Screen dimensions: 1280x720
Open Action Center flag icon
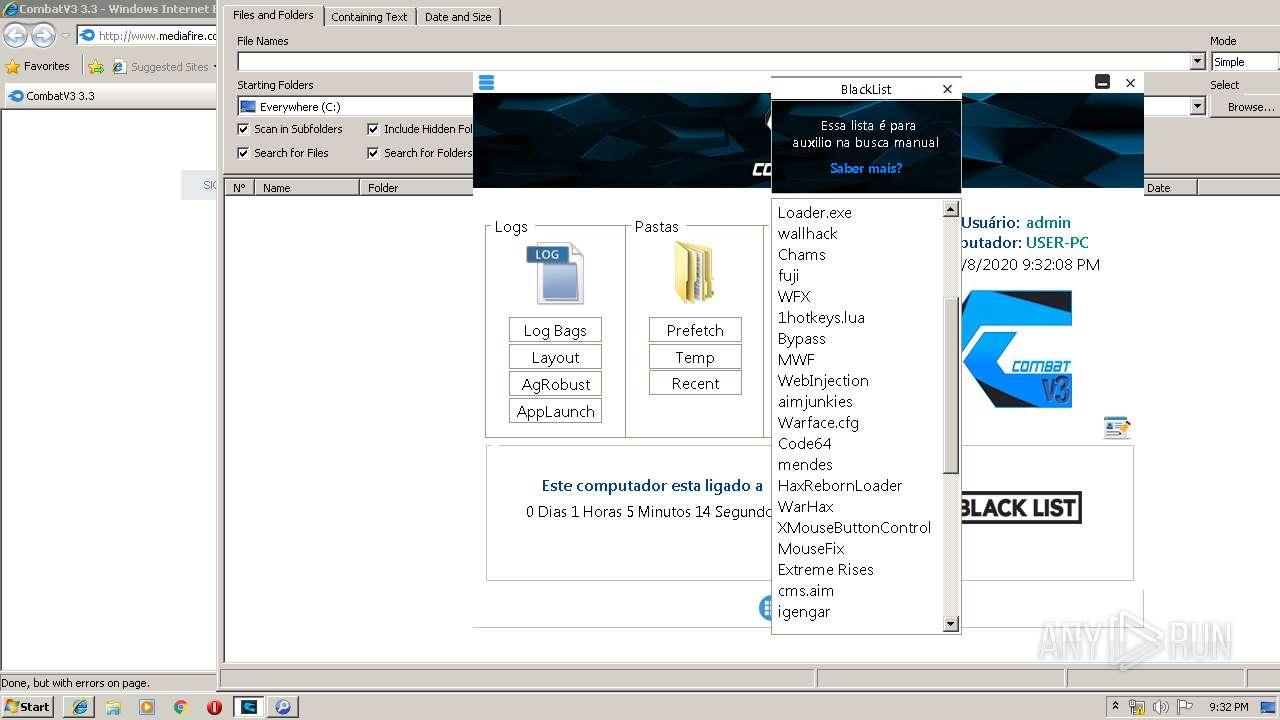click(x=1186, y=707)
